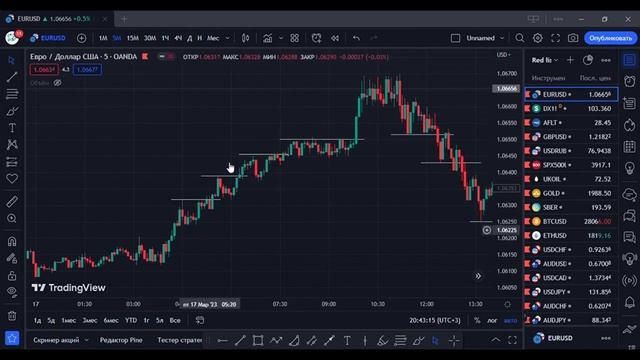
Task: Toggle the лог logarithmic scale
Action: point(492,320)
